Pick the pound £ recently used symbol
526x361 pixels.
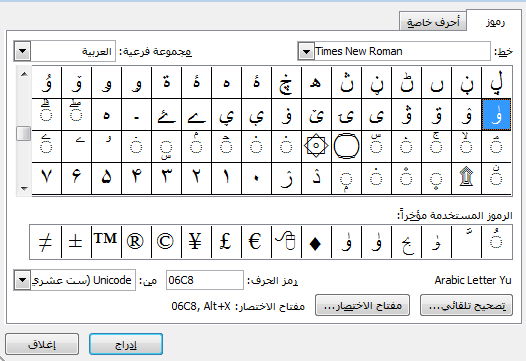226,242
